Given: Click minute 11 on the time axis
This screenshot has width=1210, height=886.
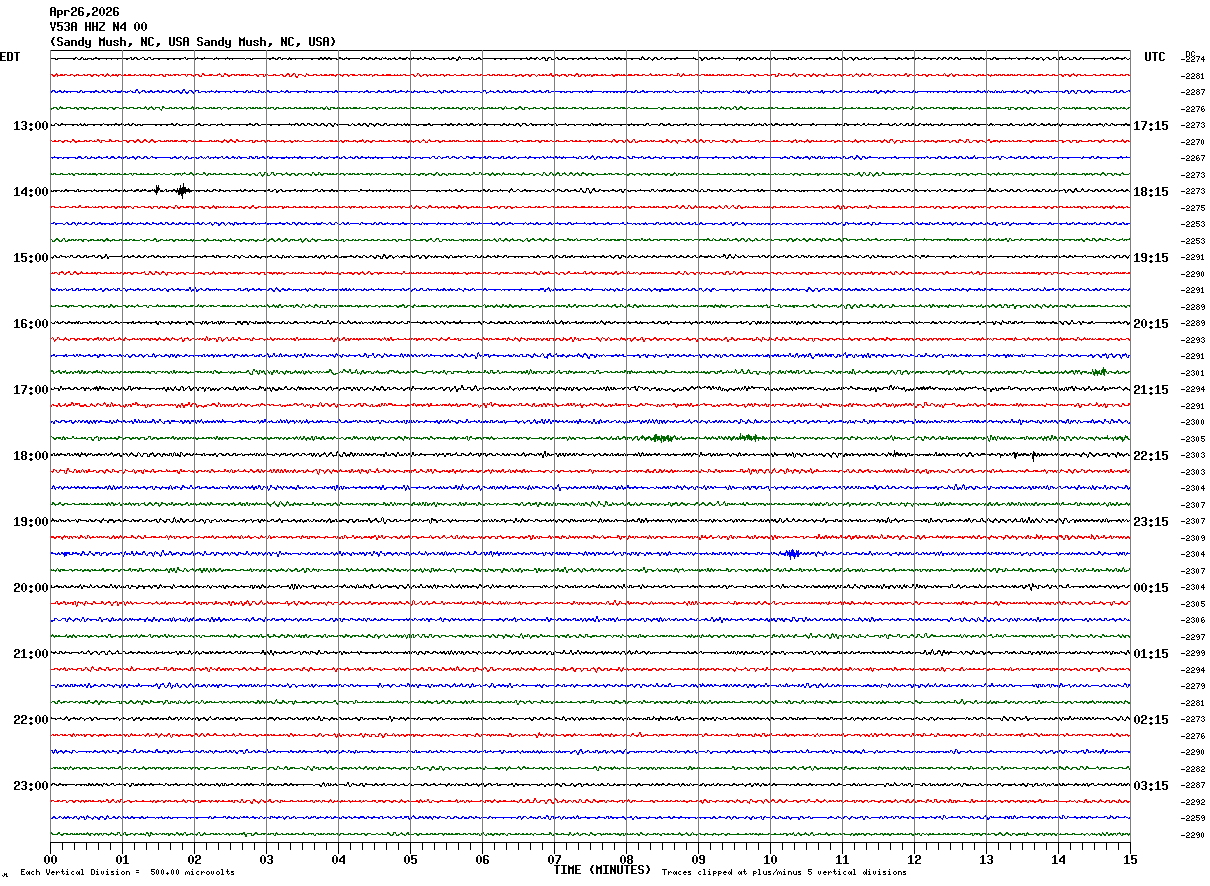Looking at the screenshot, I should [842, 859].
